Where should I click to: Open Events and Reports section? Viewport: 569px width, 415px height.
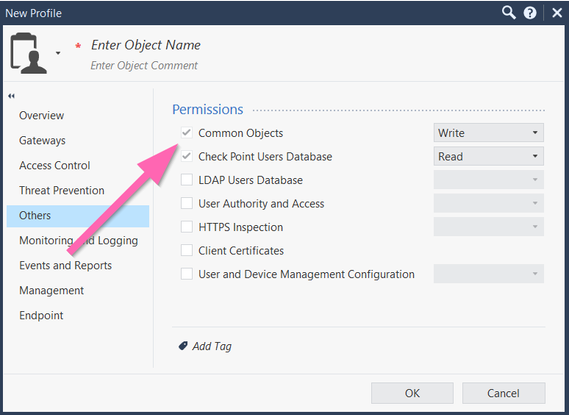point(65,266)
